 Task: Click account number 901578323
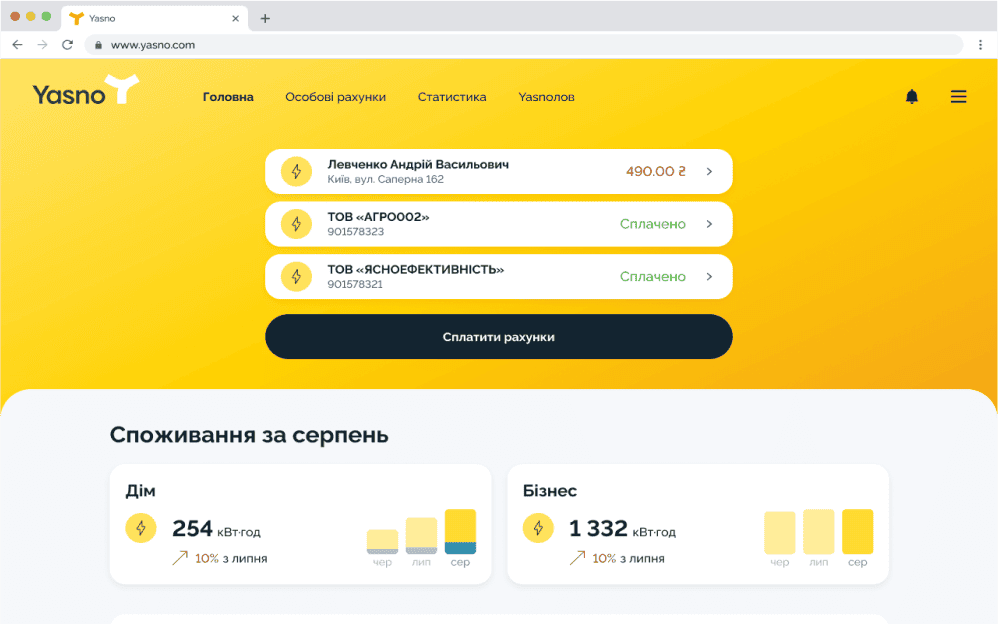pos(356,232)
